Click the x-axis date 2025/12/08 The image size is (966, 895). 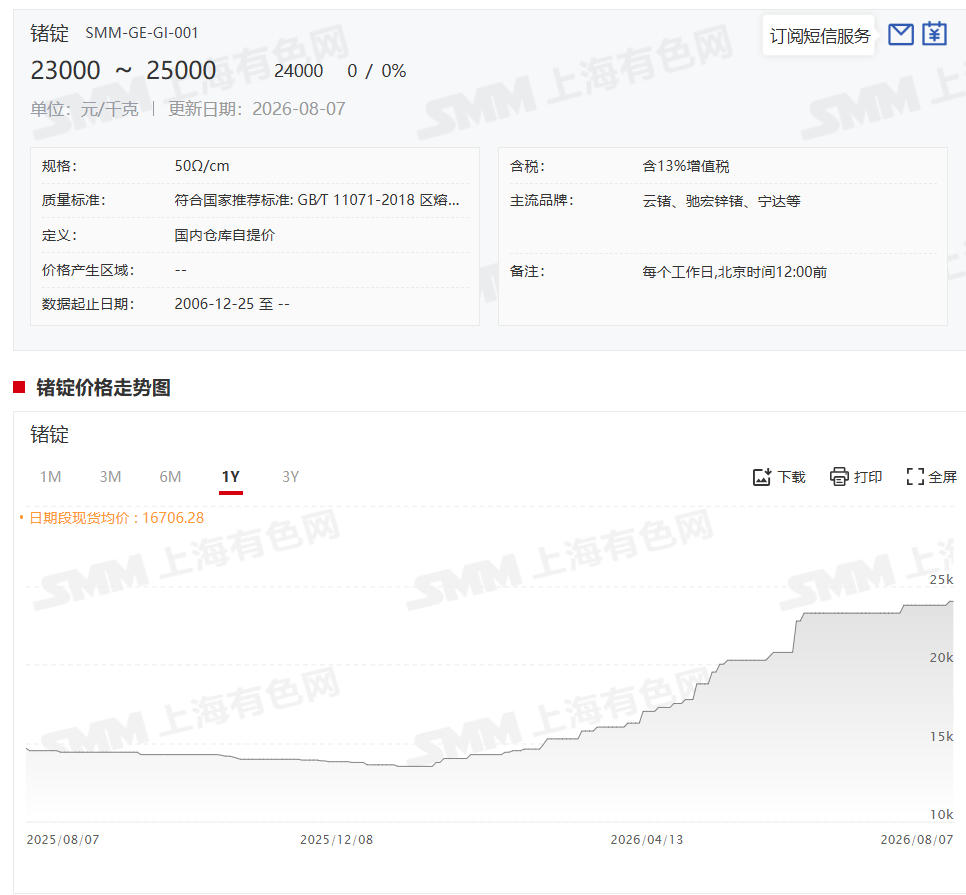336,840
